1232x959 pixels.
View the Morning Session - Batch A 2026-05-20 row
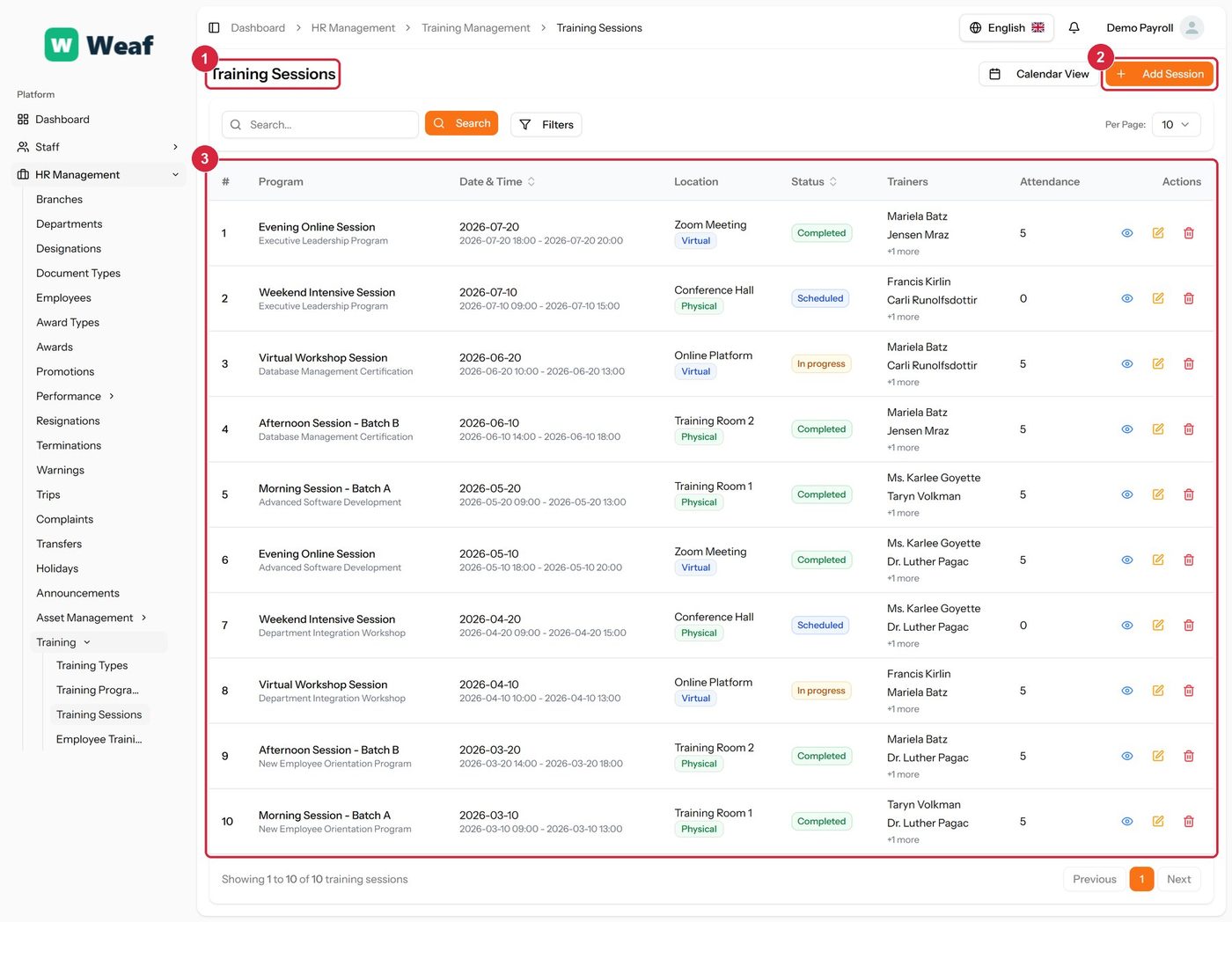[x=1126, y=494]
